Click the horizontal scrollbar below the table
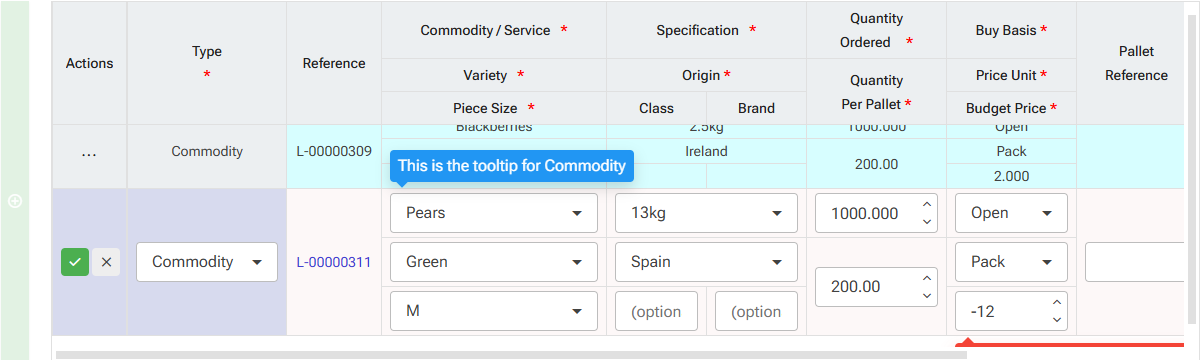 [511, 354]
